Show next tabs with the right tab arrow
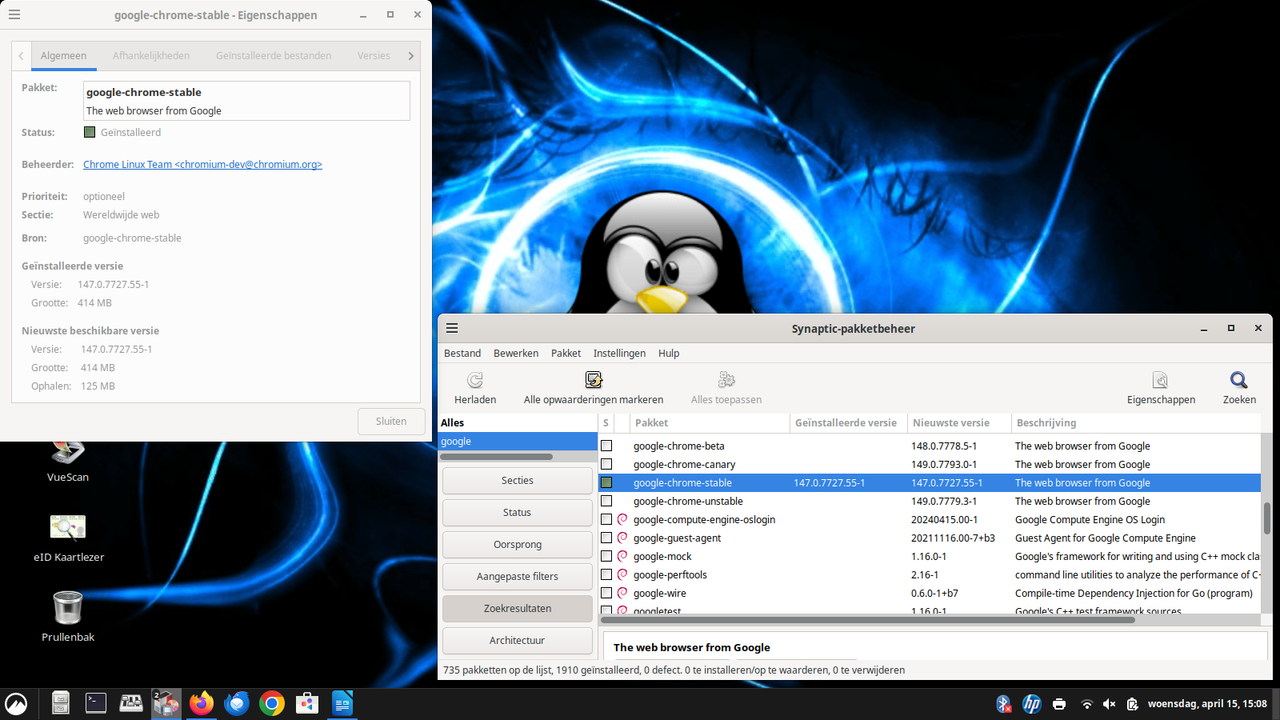Screen dimensions: 1280x720 (411, 56)
